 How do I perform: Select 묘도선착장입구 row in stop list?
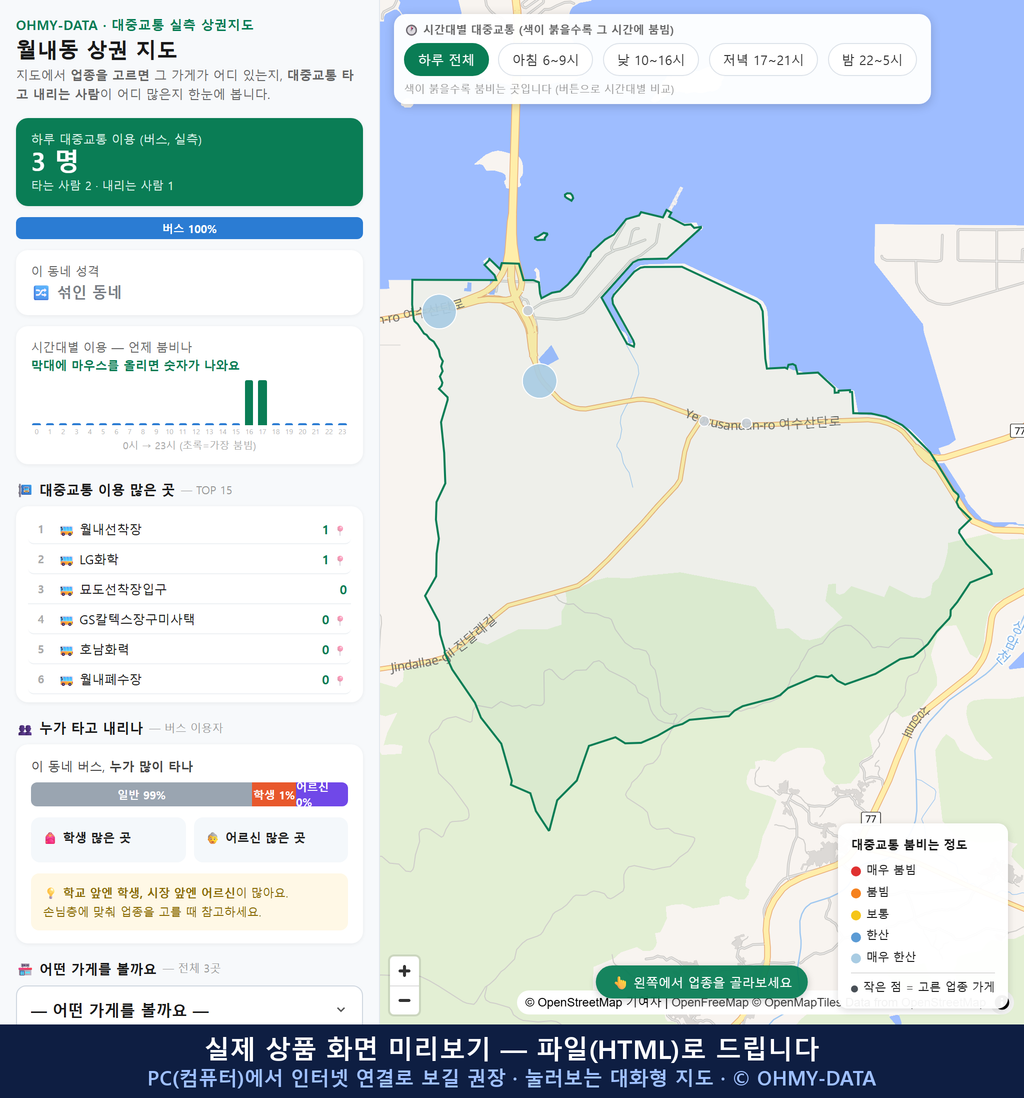[x=189, y=590]
